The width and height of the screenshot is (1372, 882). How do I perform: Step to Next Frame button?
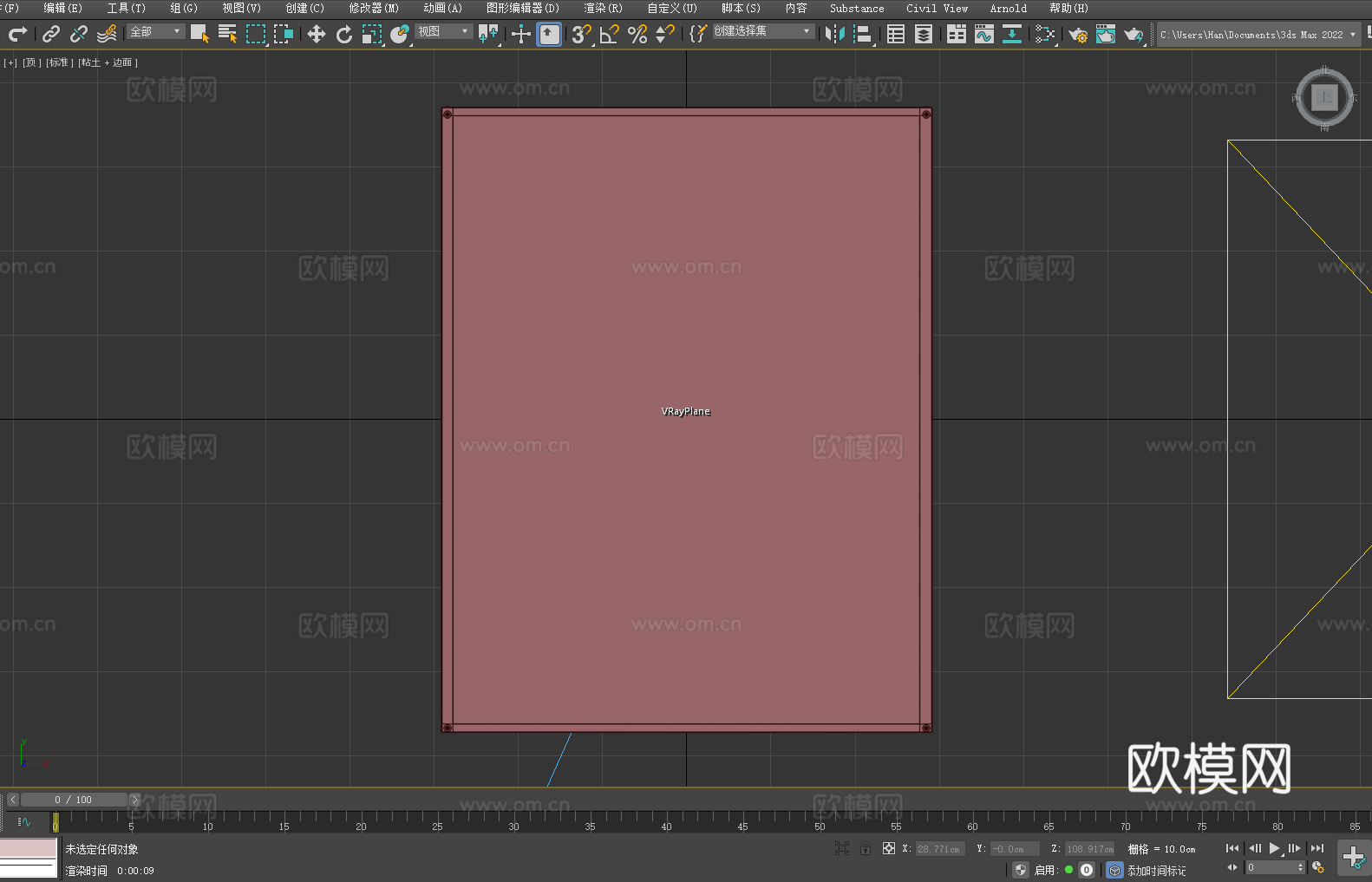1294,848
